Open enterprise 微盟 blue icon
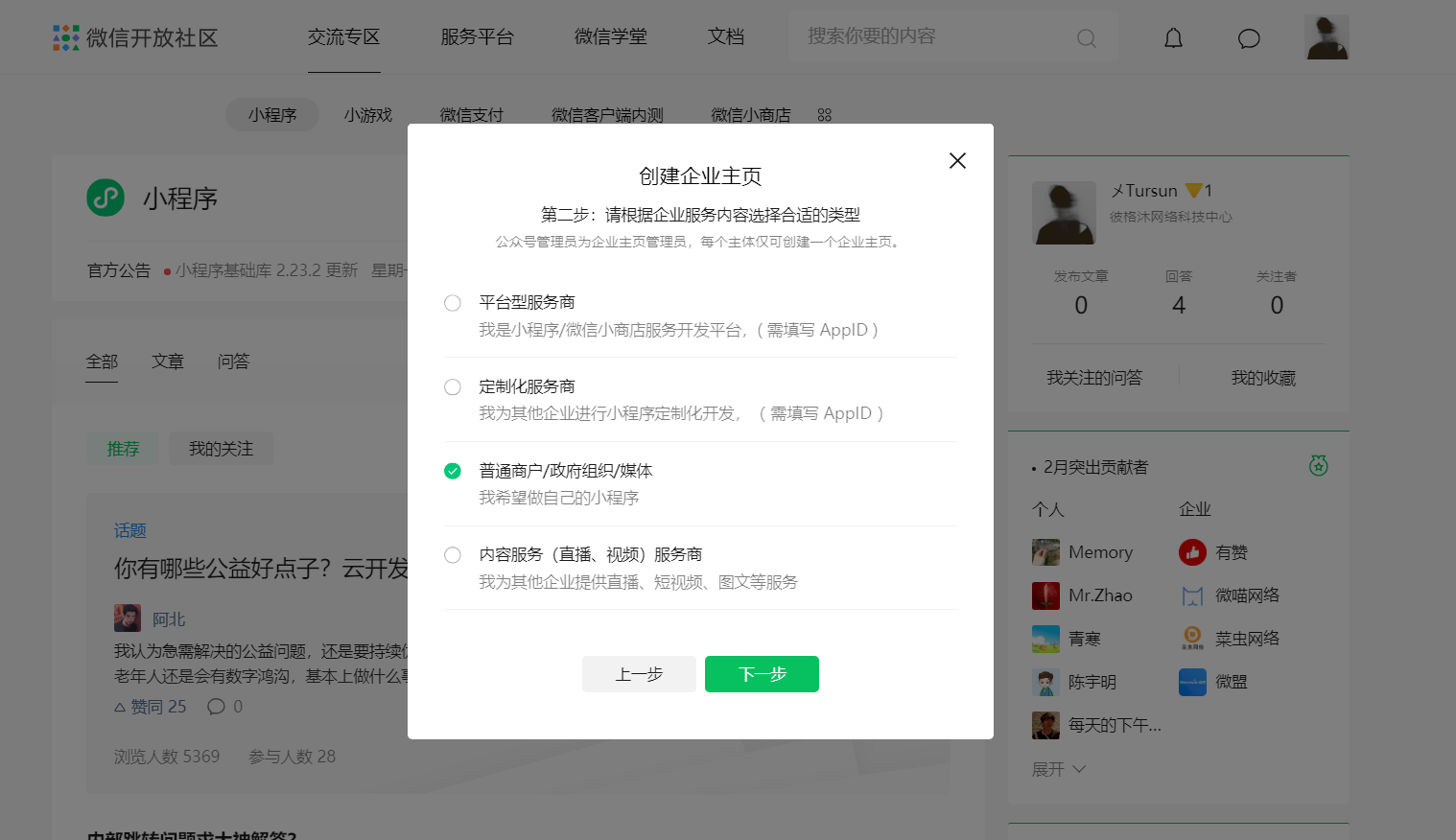 click(x=1192, y=682)
